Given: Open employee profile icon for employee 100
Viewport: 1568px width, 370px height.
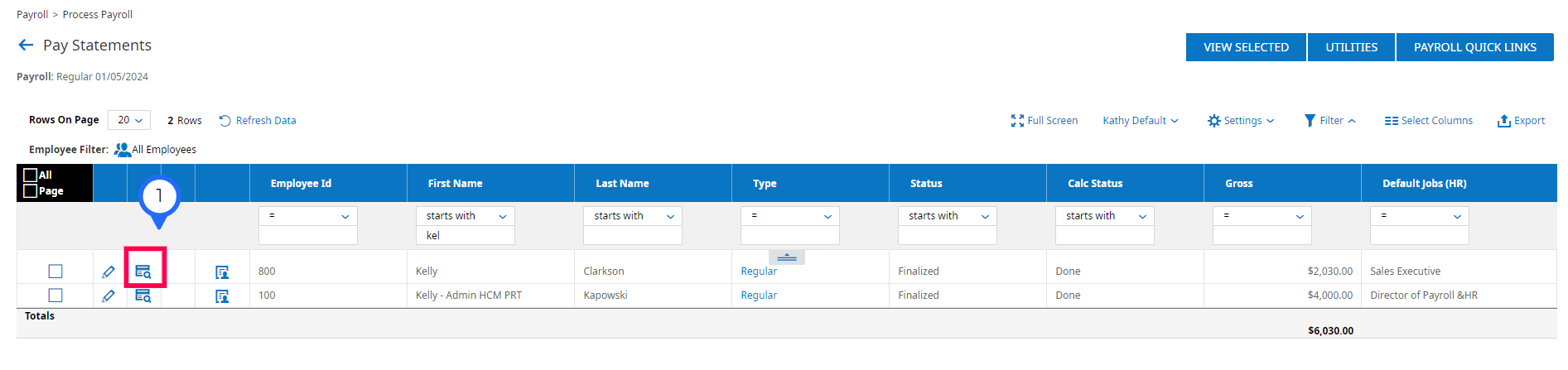Looking at the screenshot, I should (x=222, y=296).
